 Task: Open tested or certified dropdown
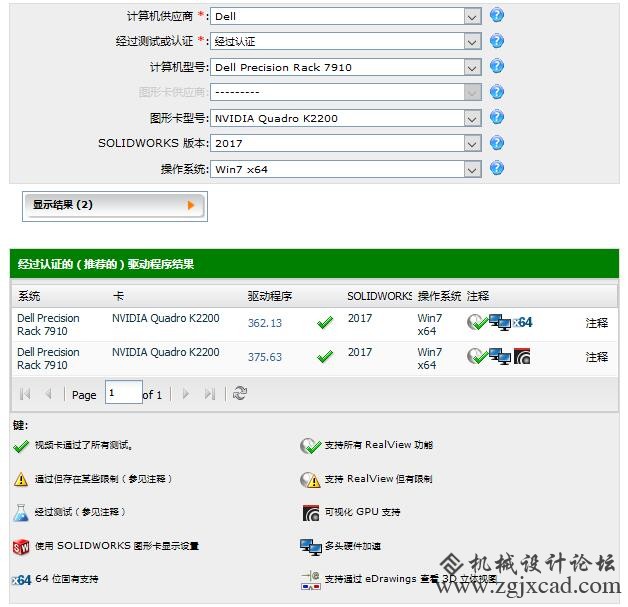click(346, 41)
